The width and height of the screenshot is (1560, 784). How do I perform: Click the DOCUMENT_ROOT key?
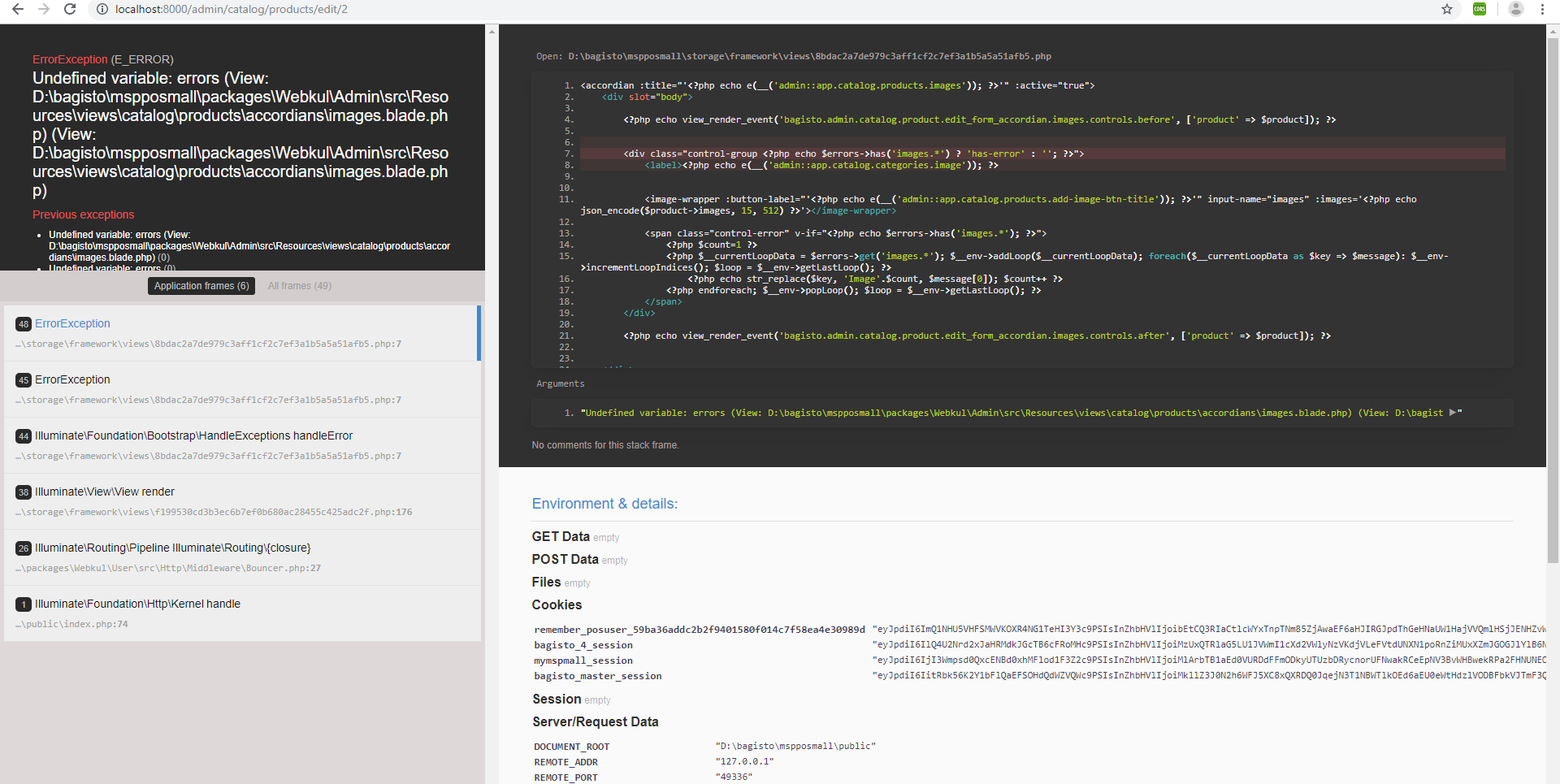point(571,747)
